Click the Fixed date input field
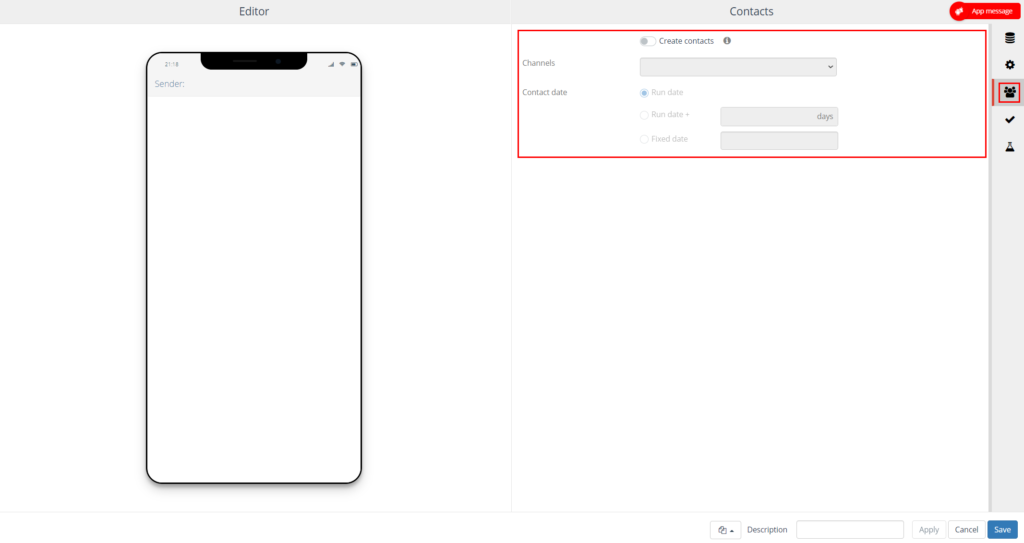 779,140
